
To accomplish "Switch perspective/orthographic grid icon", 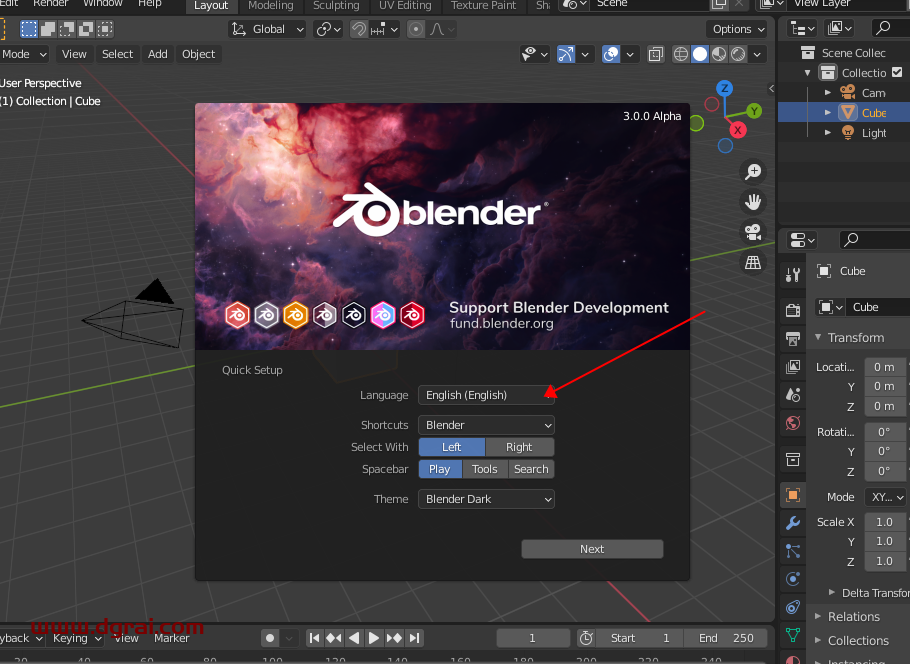I will pos(753,262).
